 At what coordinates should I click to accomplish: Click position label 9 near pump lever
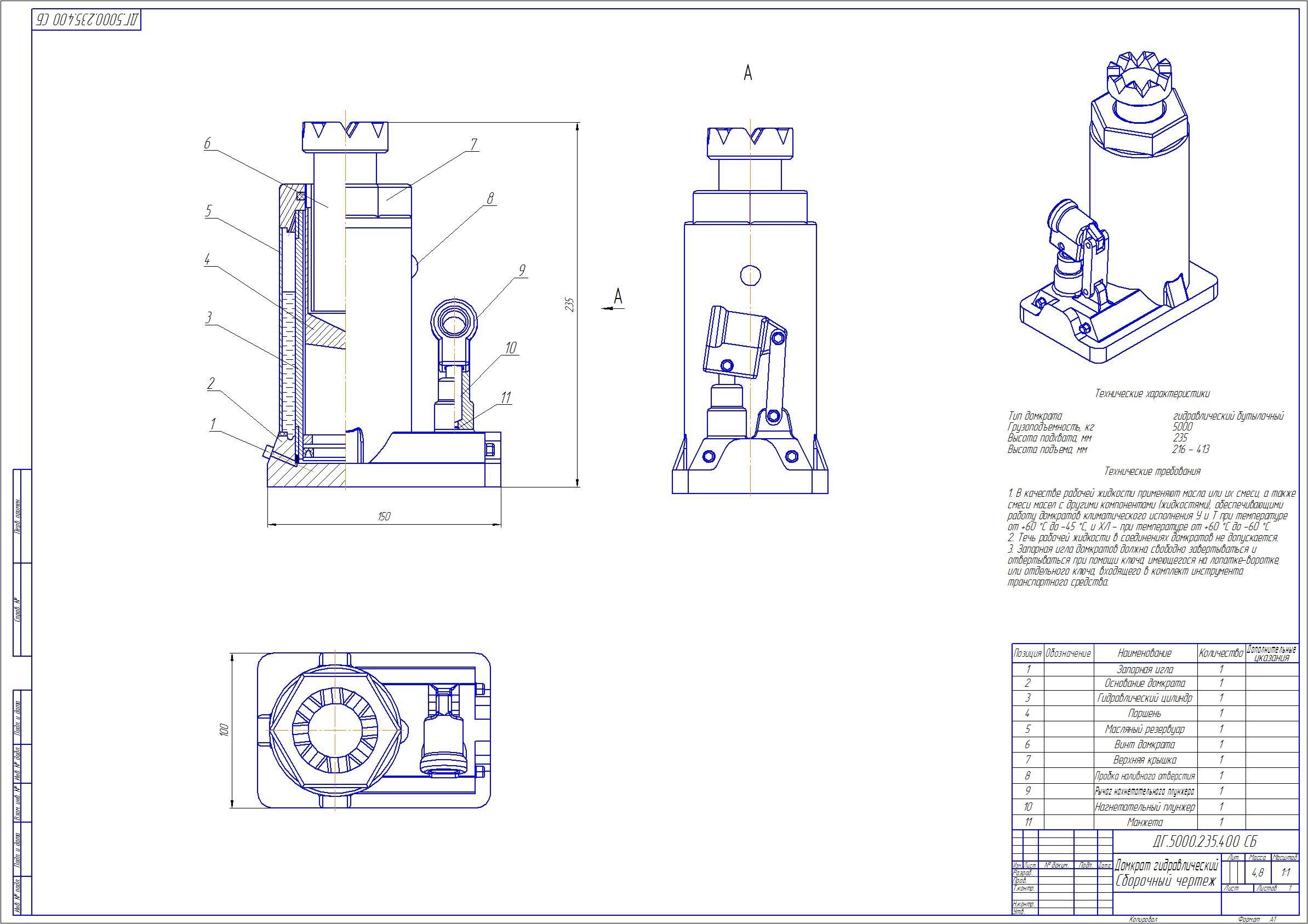521,271
